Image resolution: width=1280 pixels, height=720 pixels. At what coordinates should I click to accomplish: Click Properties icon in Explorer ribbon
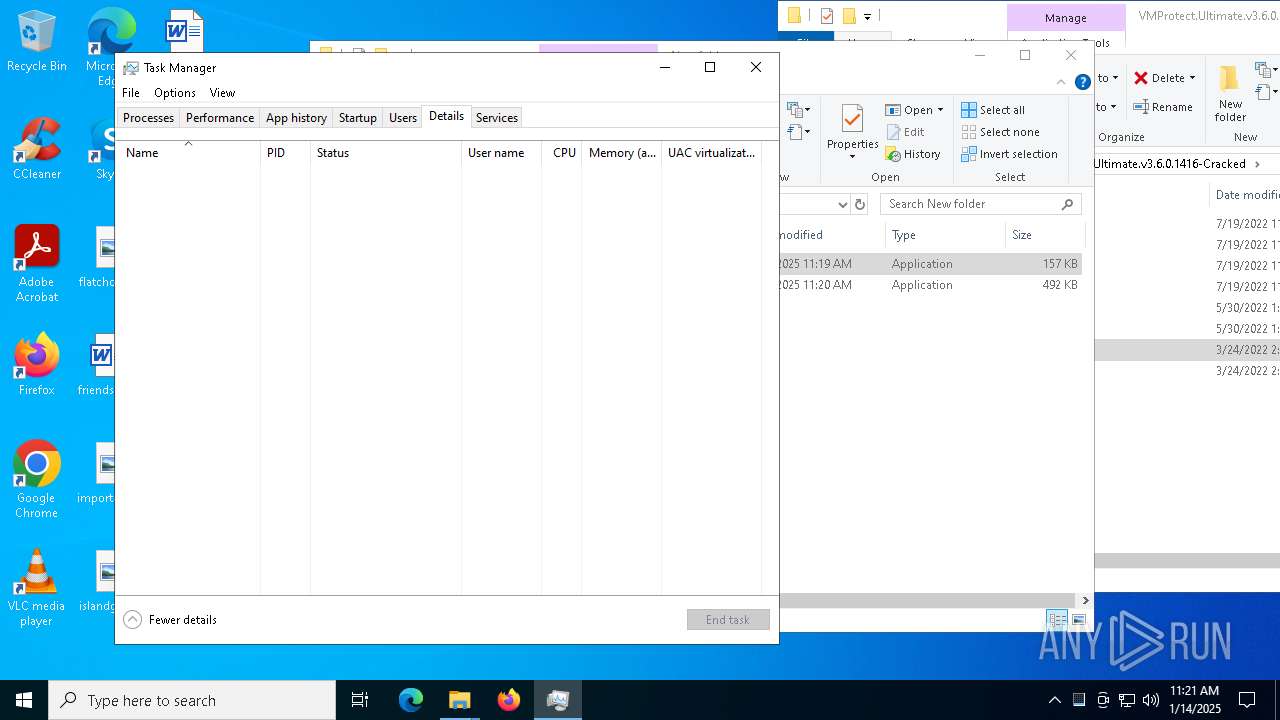852,120
